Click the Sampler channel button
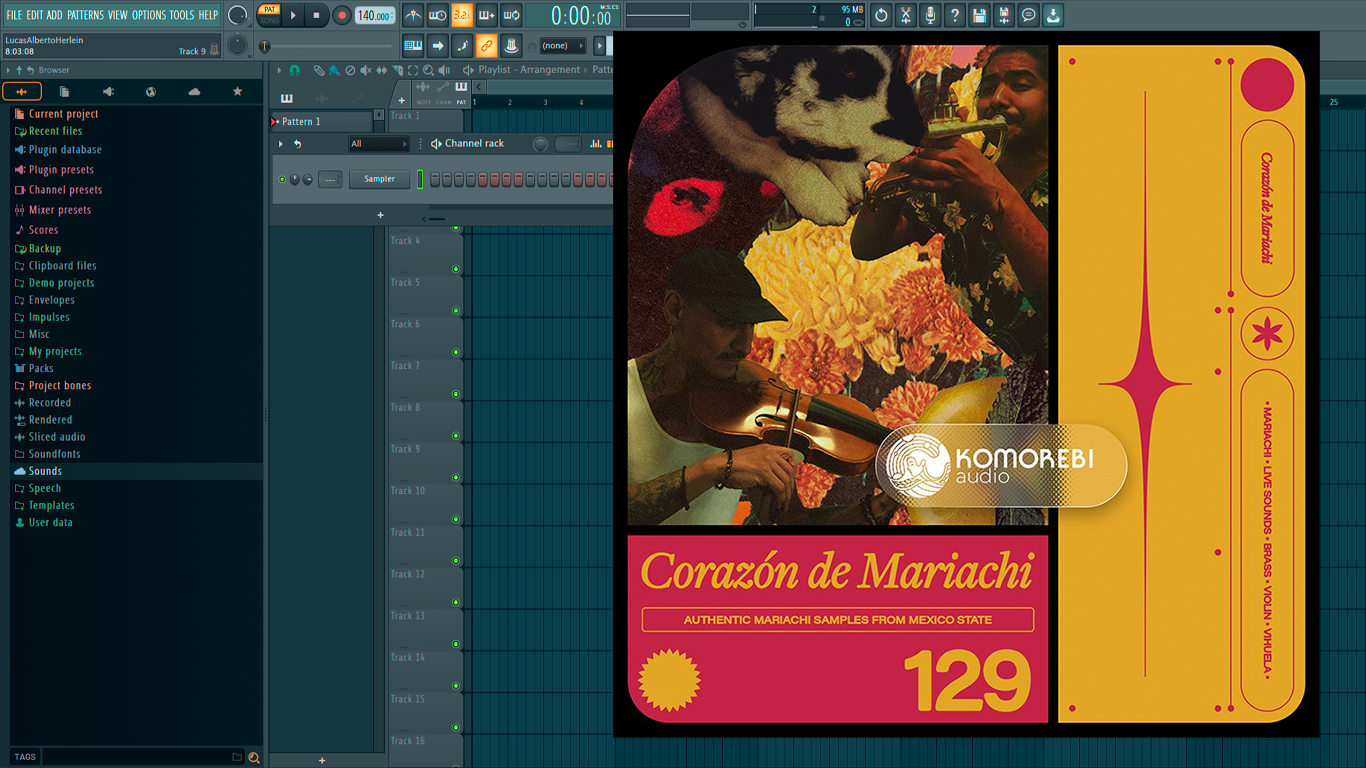Image resolution: width=1366 pixels, height=768 pixels. 379,179
